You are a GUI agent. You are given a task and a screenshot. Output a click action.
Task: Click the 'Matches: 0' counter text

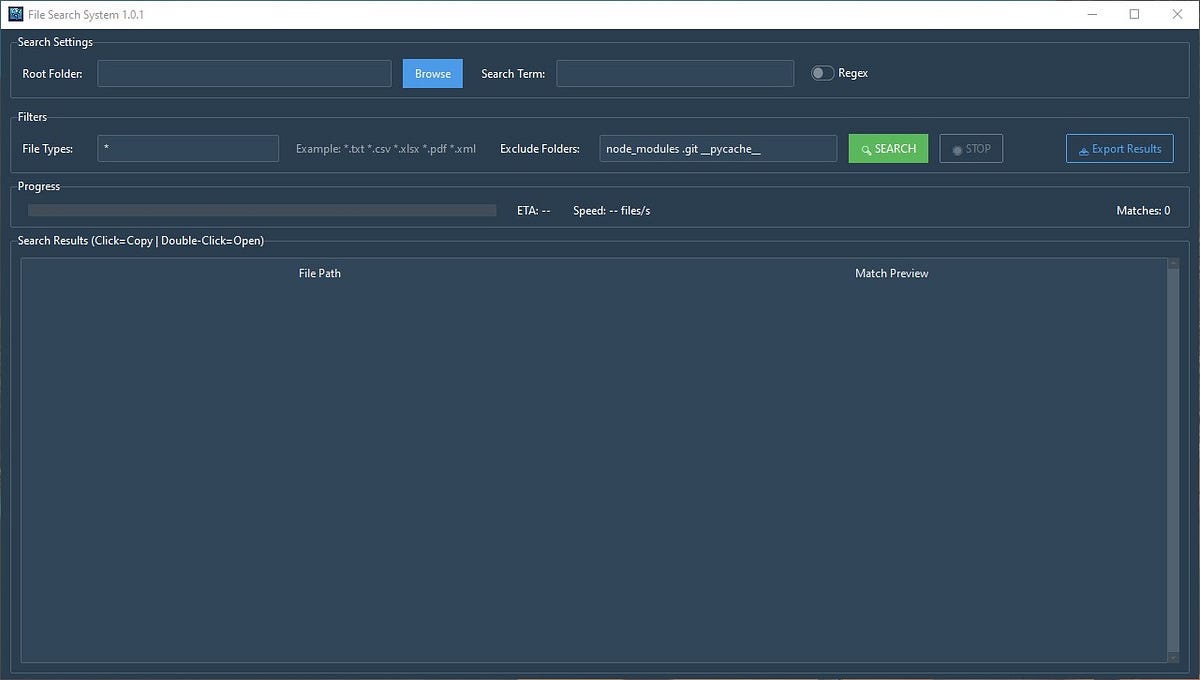click(x=1143, y=211)
